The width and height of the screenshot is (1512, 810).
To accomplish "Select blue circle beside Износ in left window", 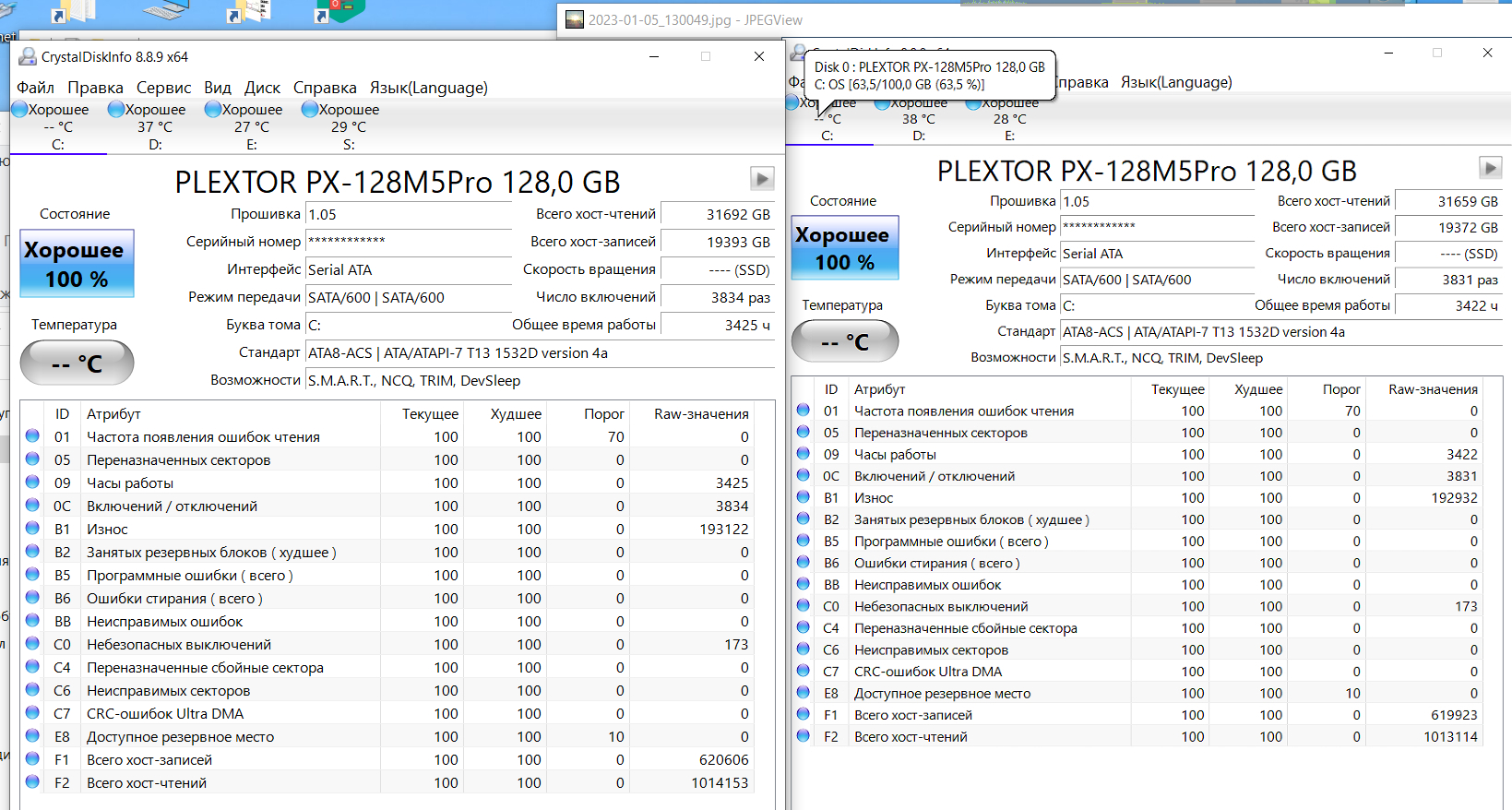I will pos(32,529).
